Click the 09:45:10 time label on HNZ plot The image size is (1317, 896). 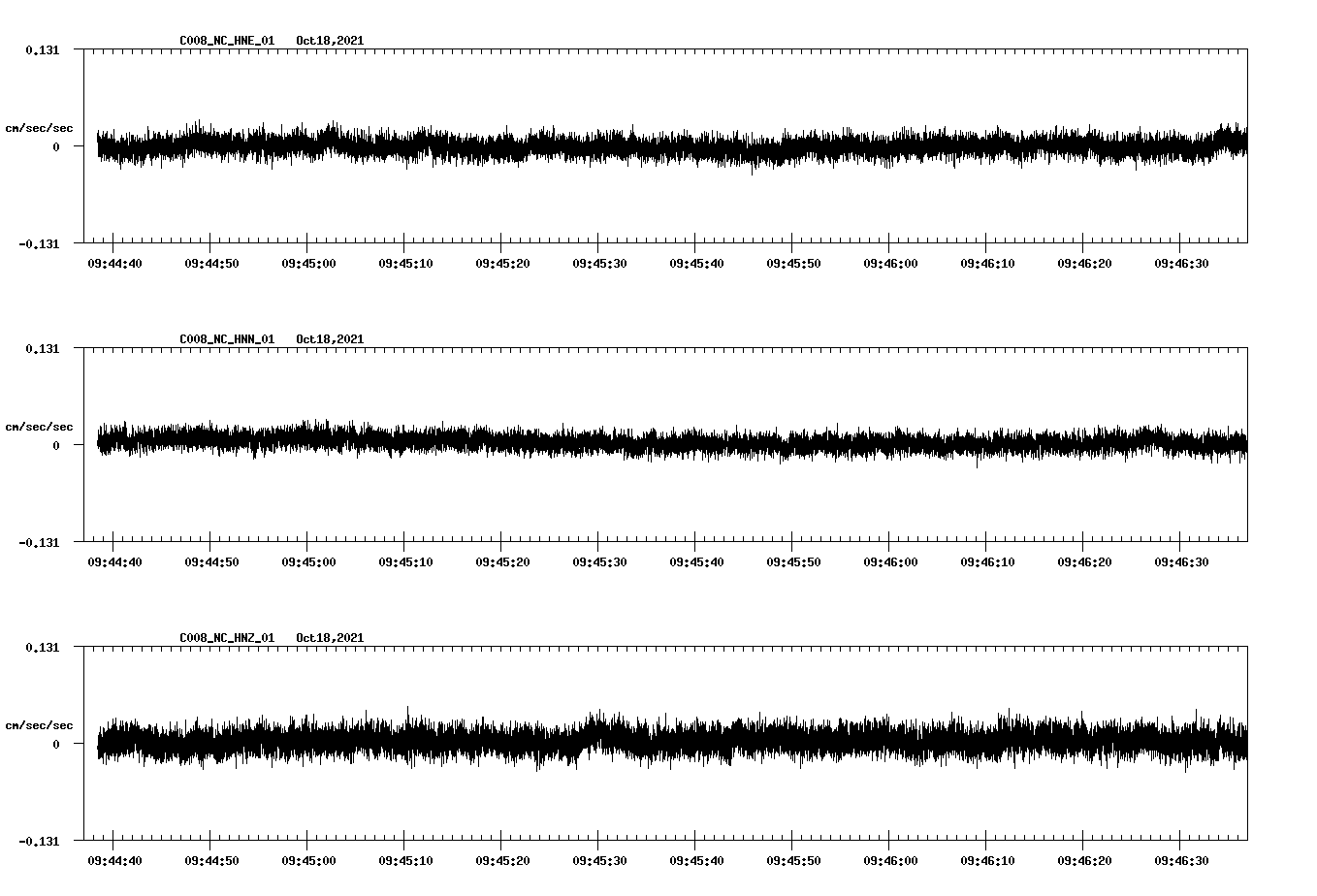coord(405,861)
